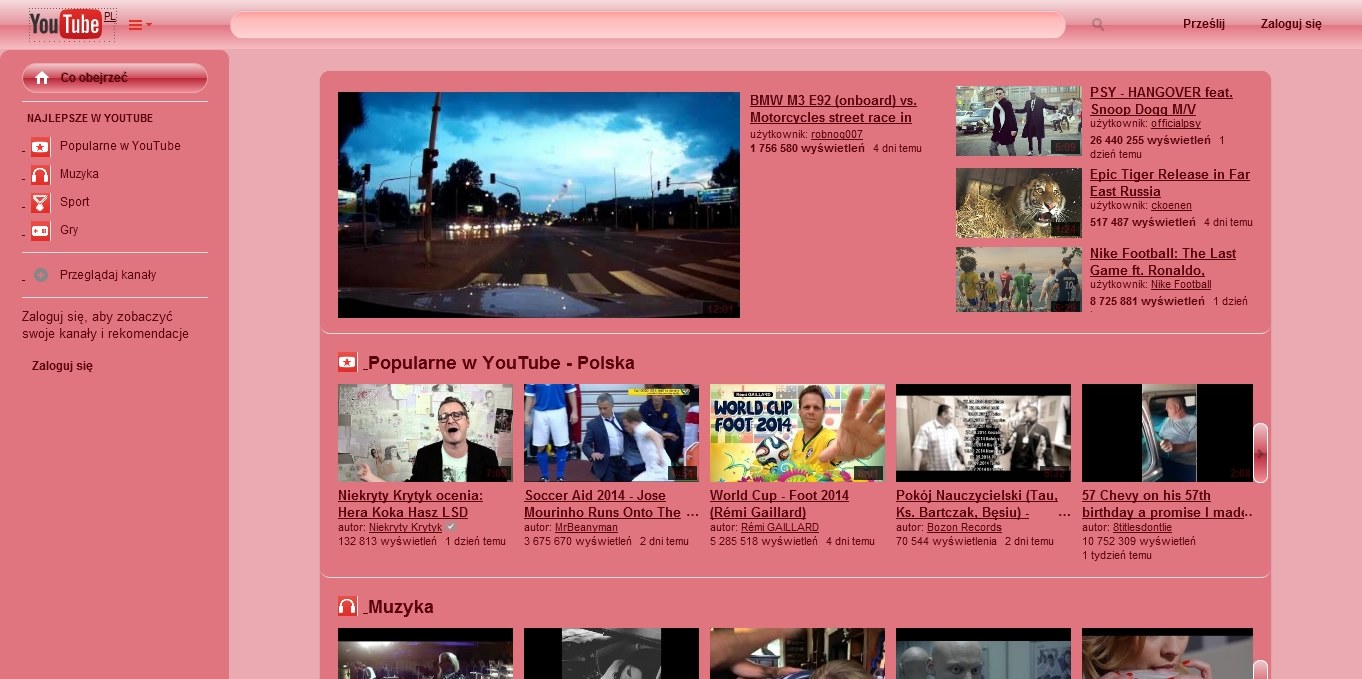Click the right arrow on the popular videos row
Screen dimensions: 1362x679
coord(1262,453)
